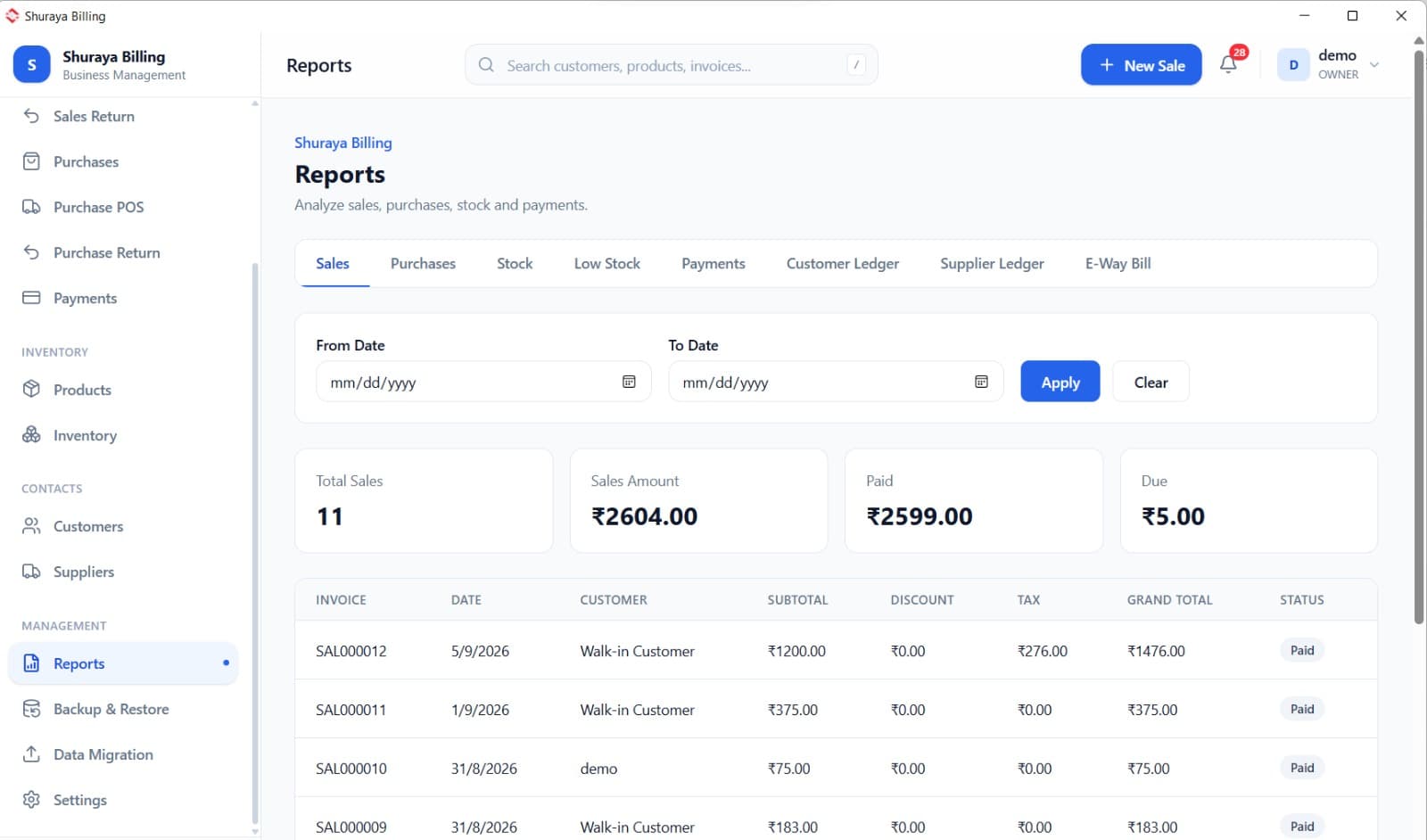Select the E-Way Bill tab
Screen dimensions: 1427x840
pos(1118,264)
